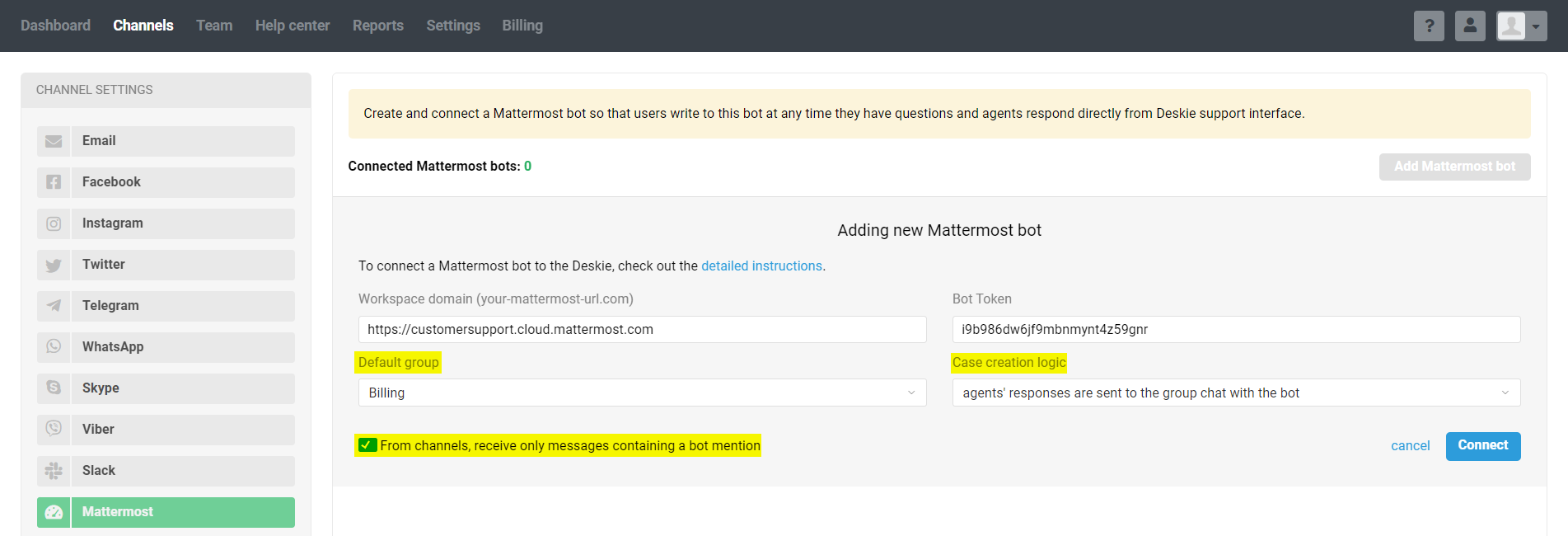Viewport: 1568px width, 536px height.
Task: Click cancel to discard the new bot
Action: 1410,446
